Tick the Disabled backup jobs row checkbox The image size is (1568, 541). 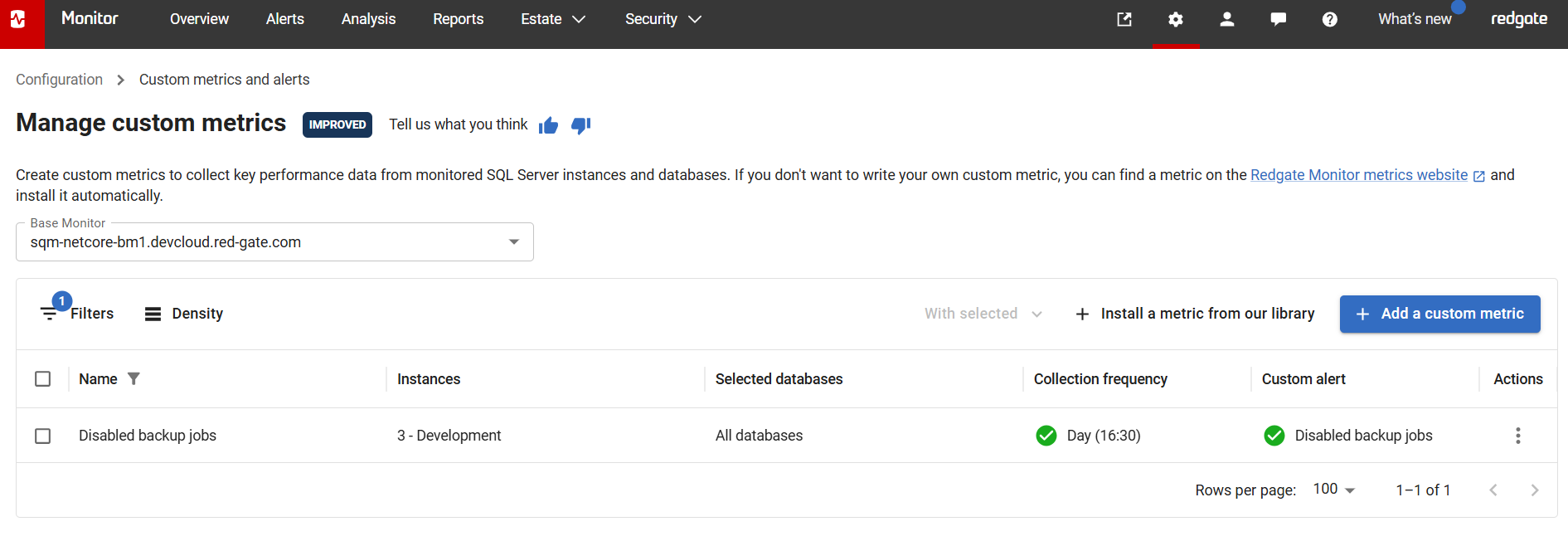pos(43,436)
